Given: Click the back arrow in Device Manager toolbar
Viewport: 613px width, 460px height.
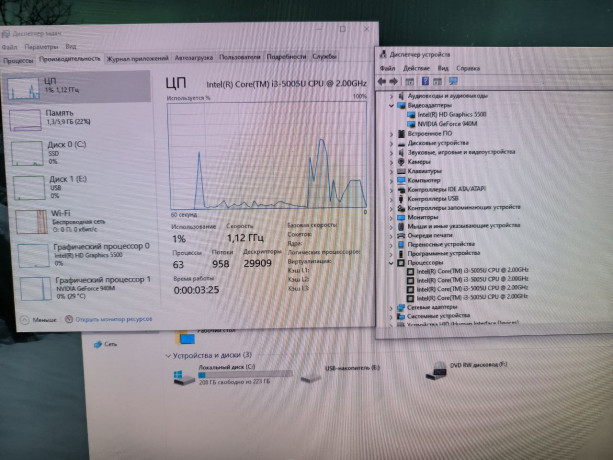Looking at the screenshot, I should [x=382, y=81].
